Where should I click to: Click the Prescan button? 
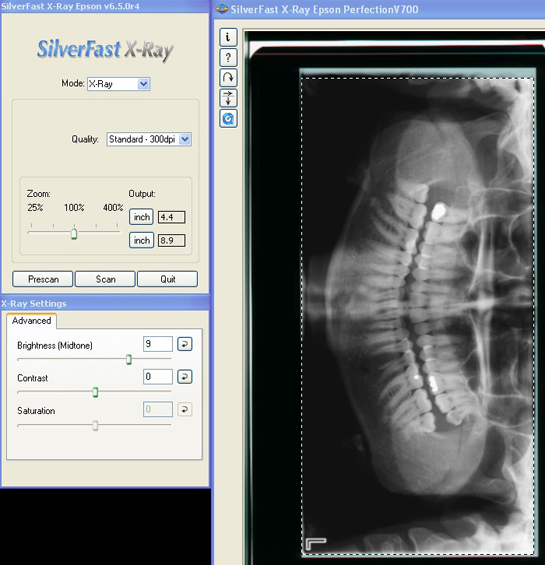[x=43, y=279]
